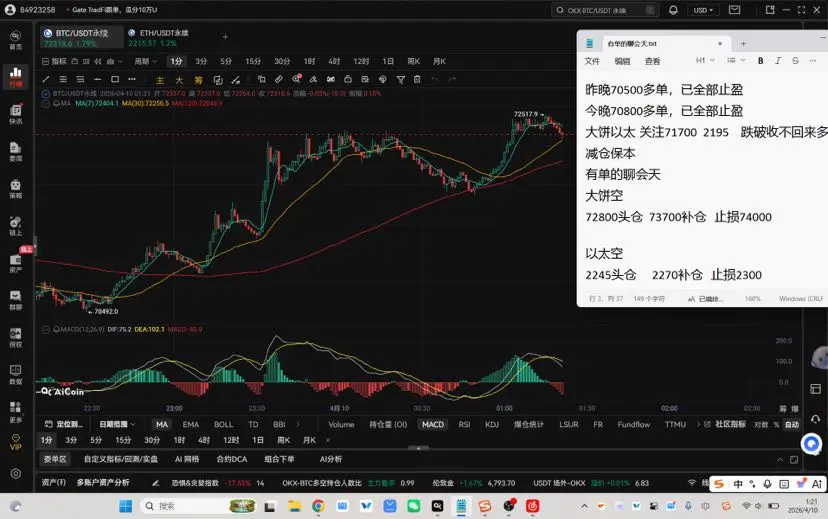The image size is (828, 519).
Task: Toggle the BOLL indicator
Action: (223, 424)
